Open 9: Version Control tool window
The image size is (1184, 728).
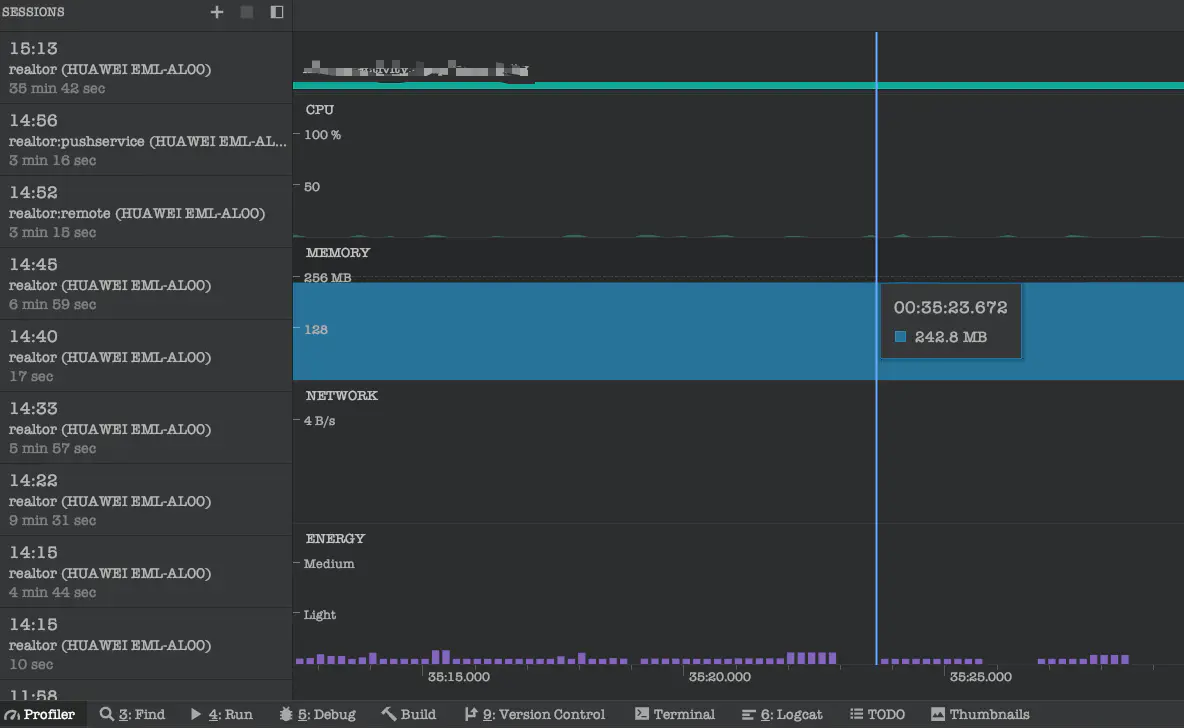coord(535,714)
